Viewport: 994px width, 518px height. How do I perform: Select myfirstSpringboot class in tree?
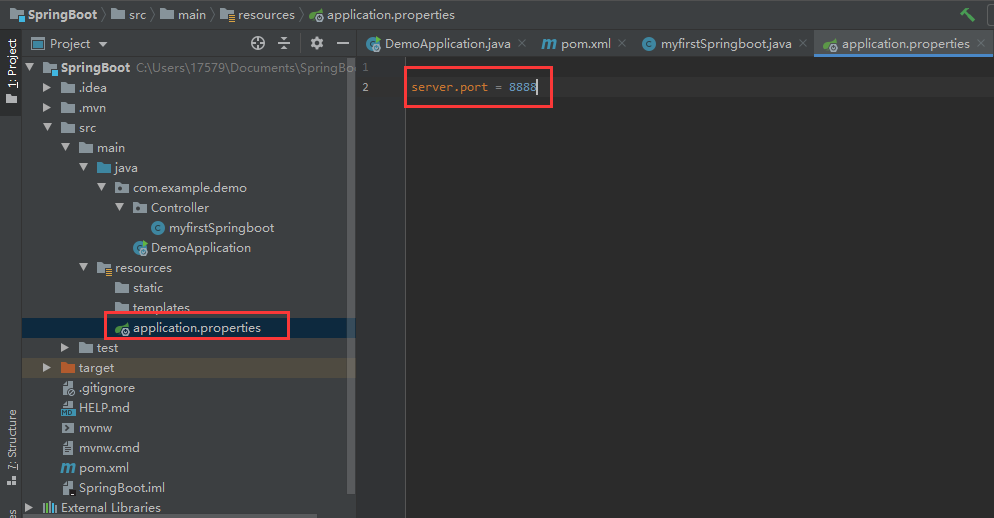point(221,228)
